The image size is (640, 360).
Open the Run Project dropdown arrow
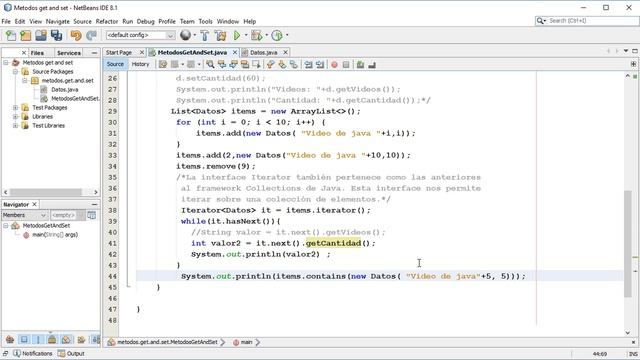(246, 36)
